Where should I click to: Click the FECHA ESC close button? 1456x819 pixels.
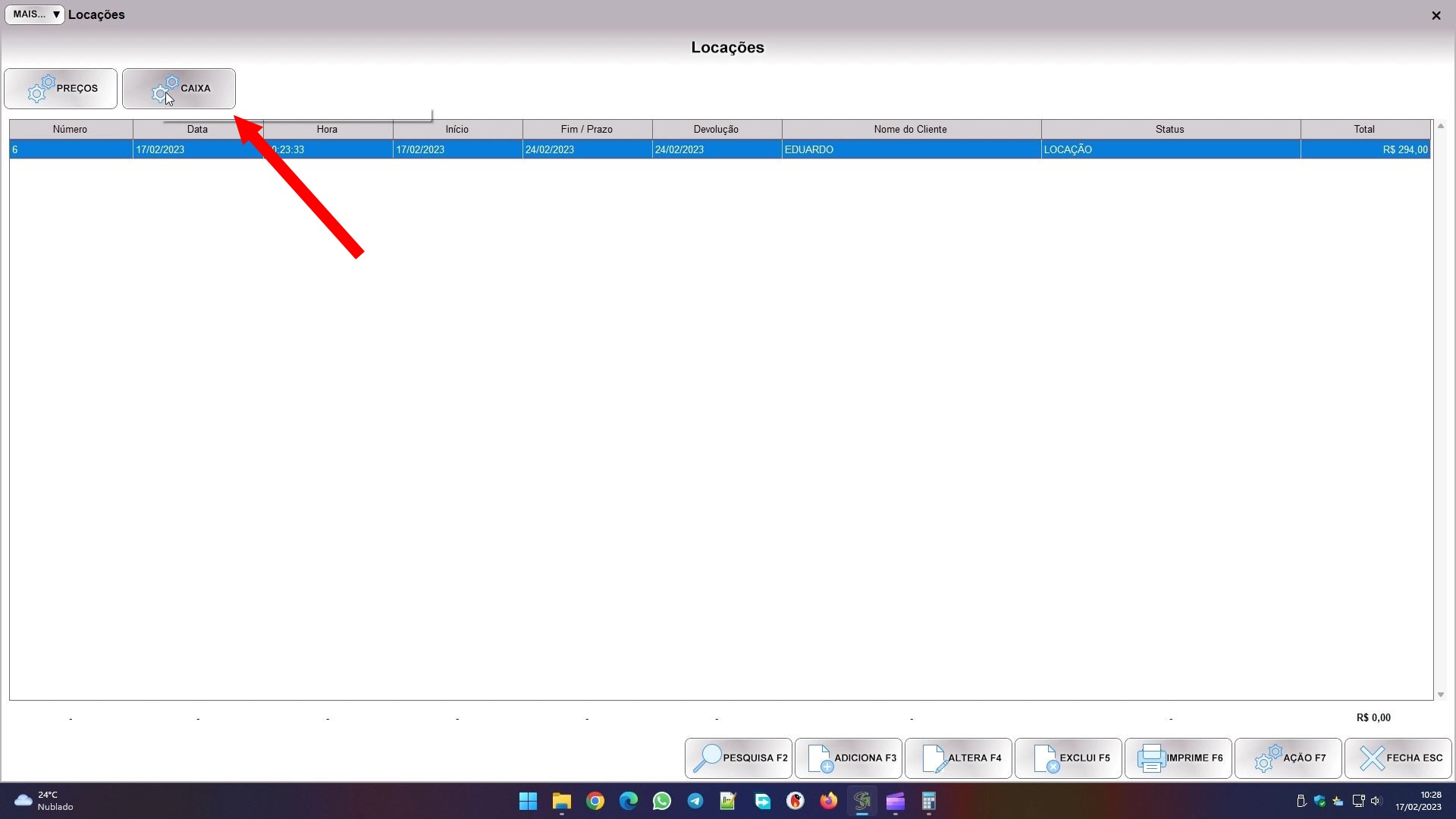(x=1398, y=758)
